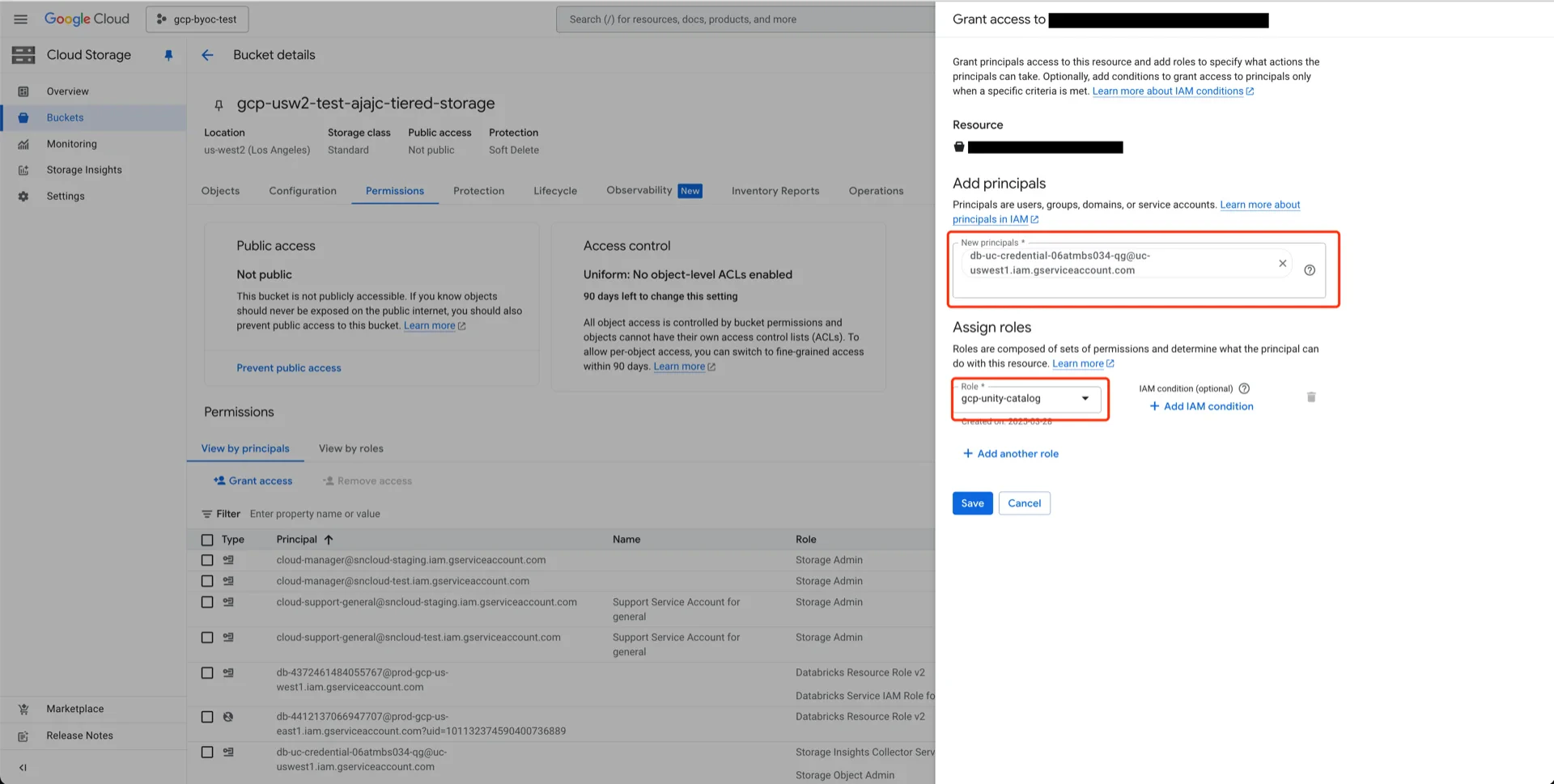The width and height of the screenshot is (1554, 784).
Task: Click the service account icon for cloud-manager@sncloud-staging
Action: 228,560
